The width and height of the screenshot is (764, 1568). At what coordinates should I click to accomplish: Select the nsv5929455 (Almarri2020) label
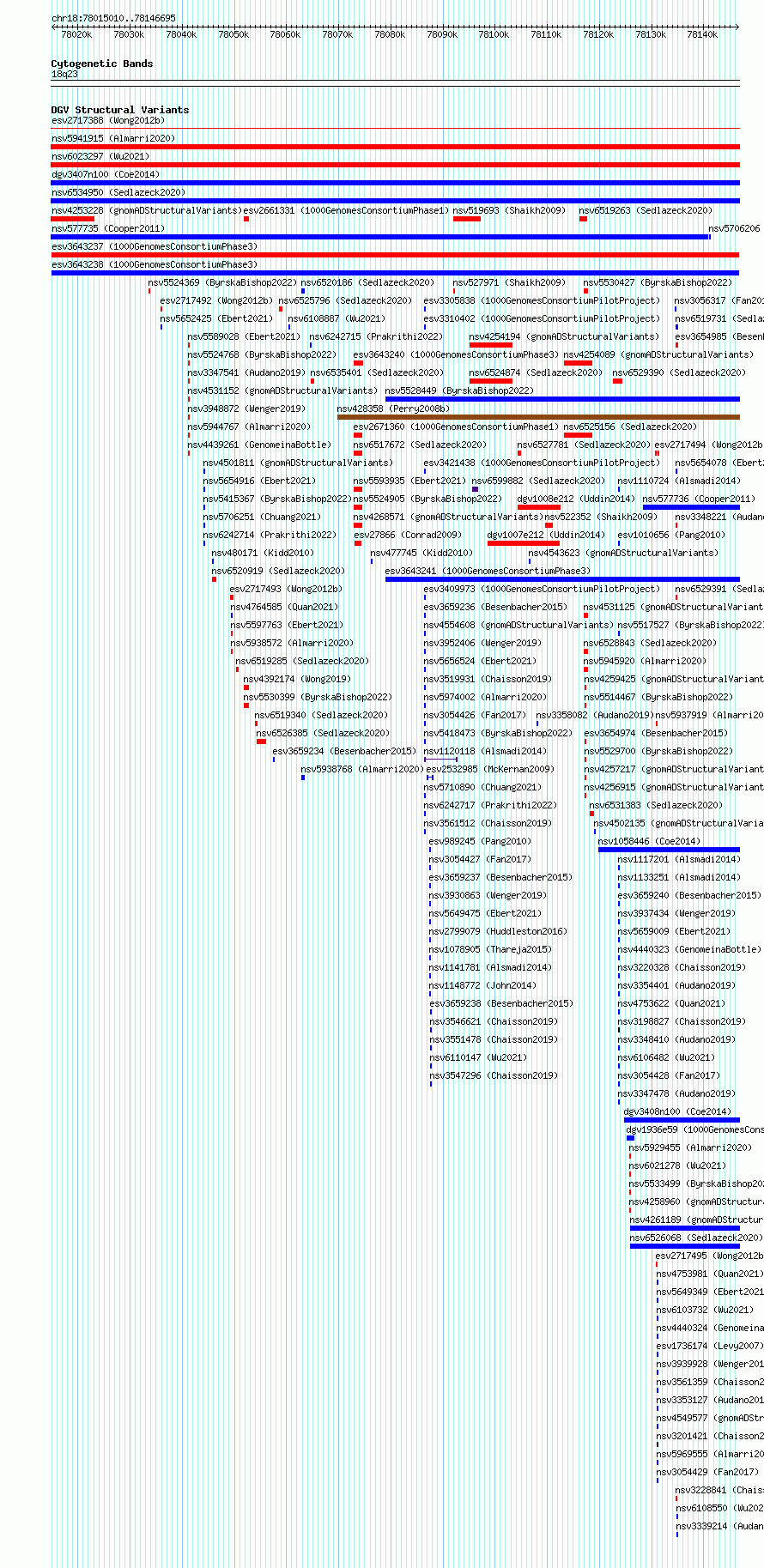pos(690,1148)
